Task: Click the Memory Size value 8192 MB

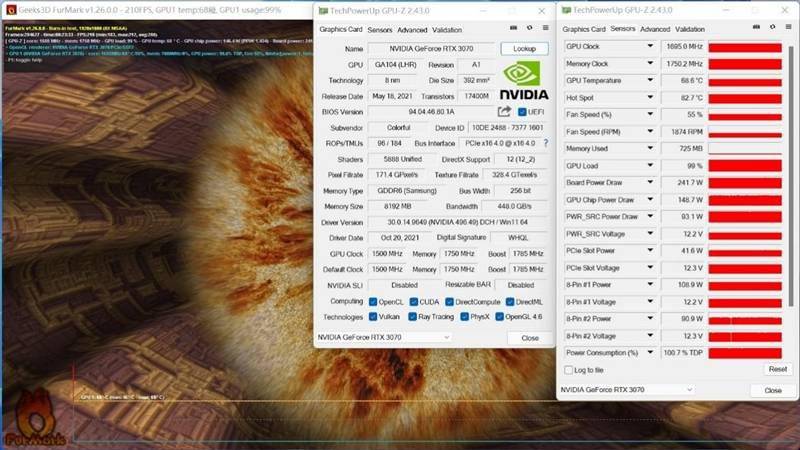Action: pyautogui.click(x=397, y=206)
